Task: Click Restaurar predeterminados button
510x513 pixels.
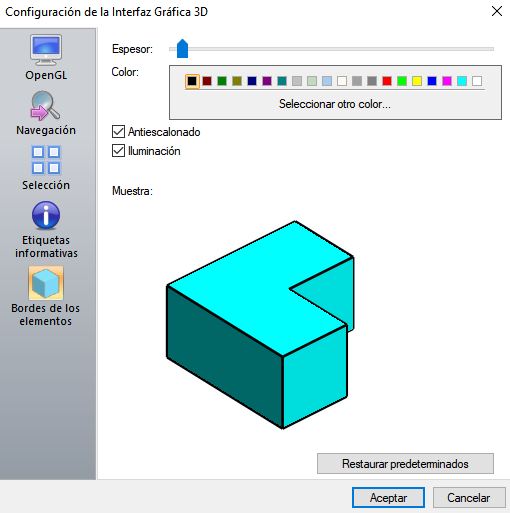Action: [x=405, y=464]
